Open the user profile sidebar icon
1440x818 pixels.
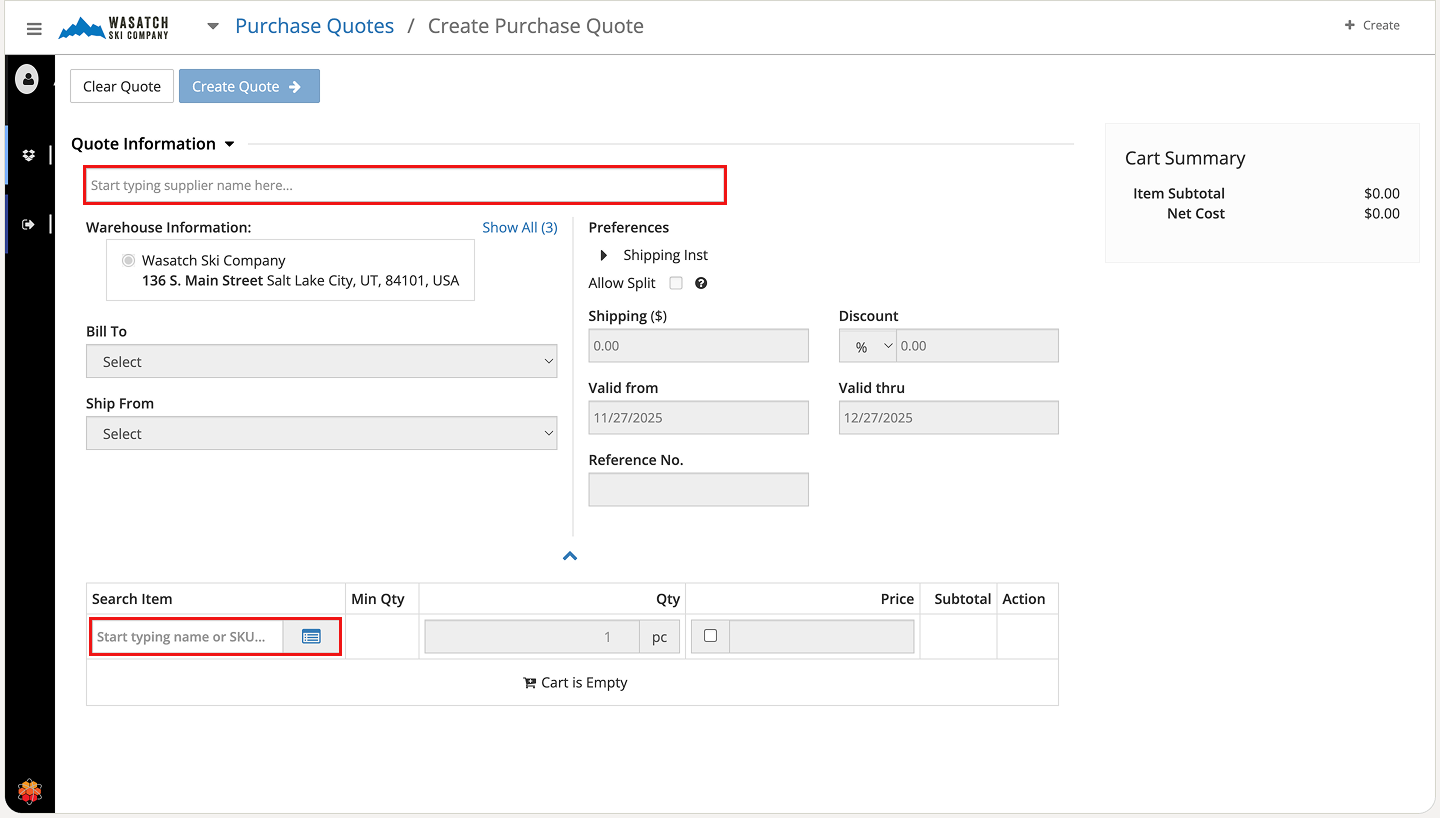(27, 79)
